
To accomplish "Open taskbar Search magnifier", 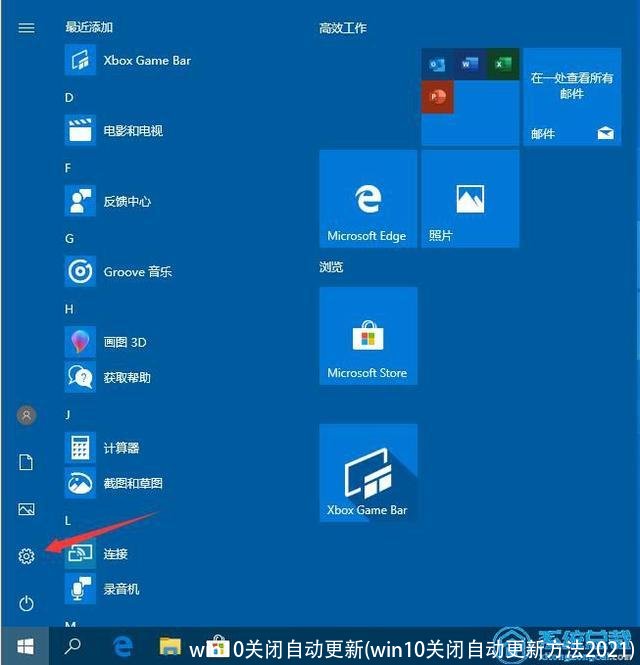I will [x=73, y=646].
